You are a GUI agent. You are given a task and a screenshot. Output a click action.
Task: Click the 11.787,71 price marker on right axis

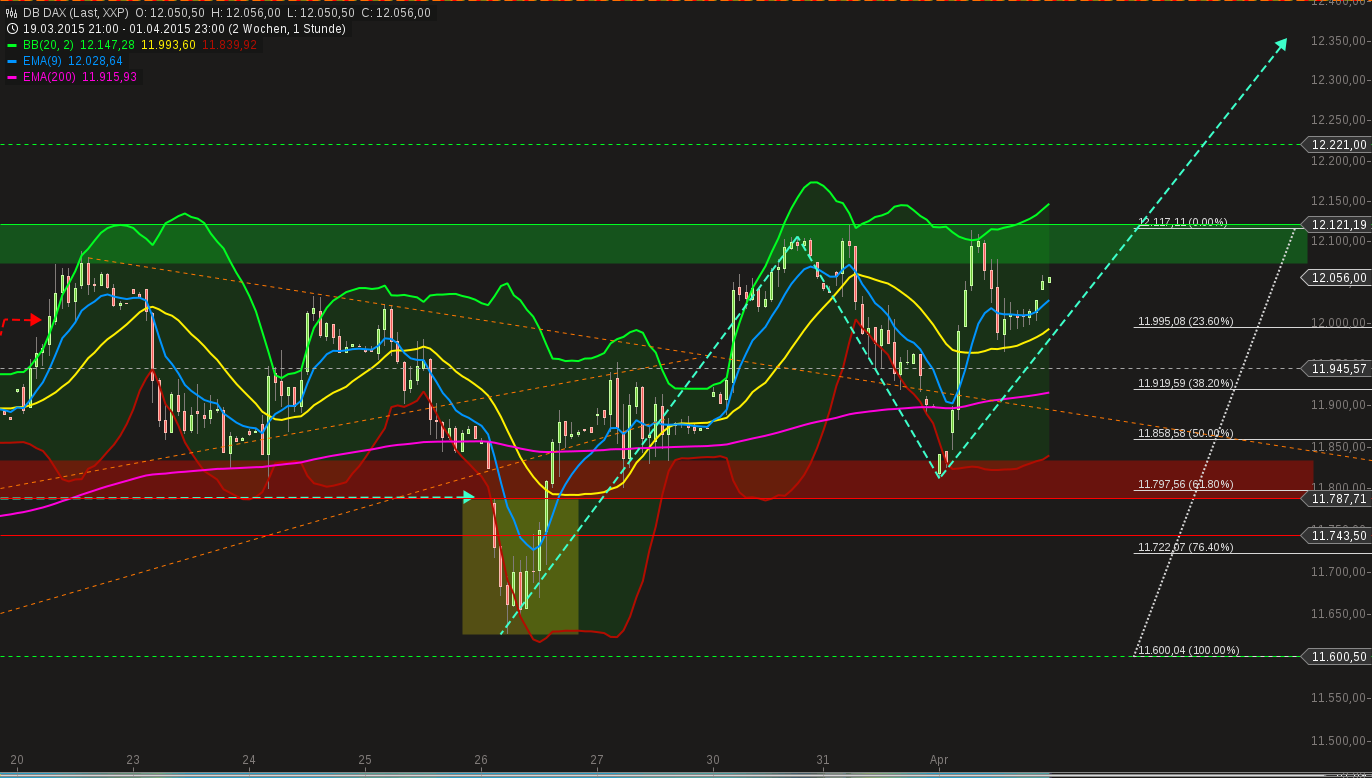[x=1337, y=499]
